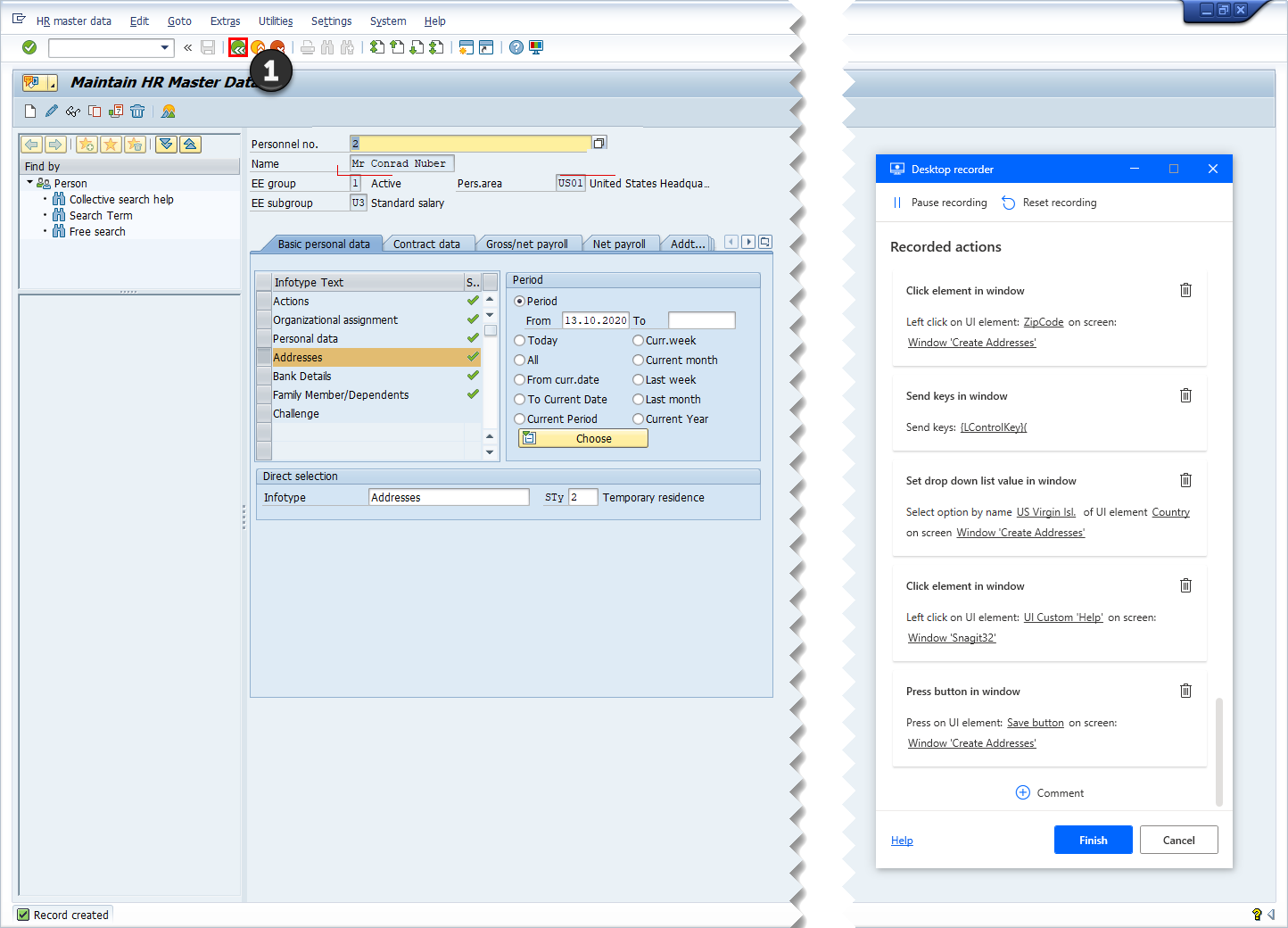Click the Next Page icon
This screenshot has height=928, width=1288.
point(417,47)
